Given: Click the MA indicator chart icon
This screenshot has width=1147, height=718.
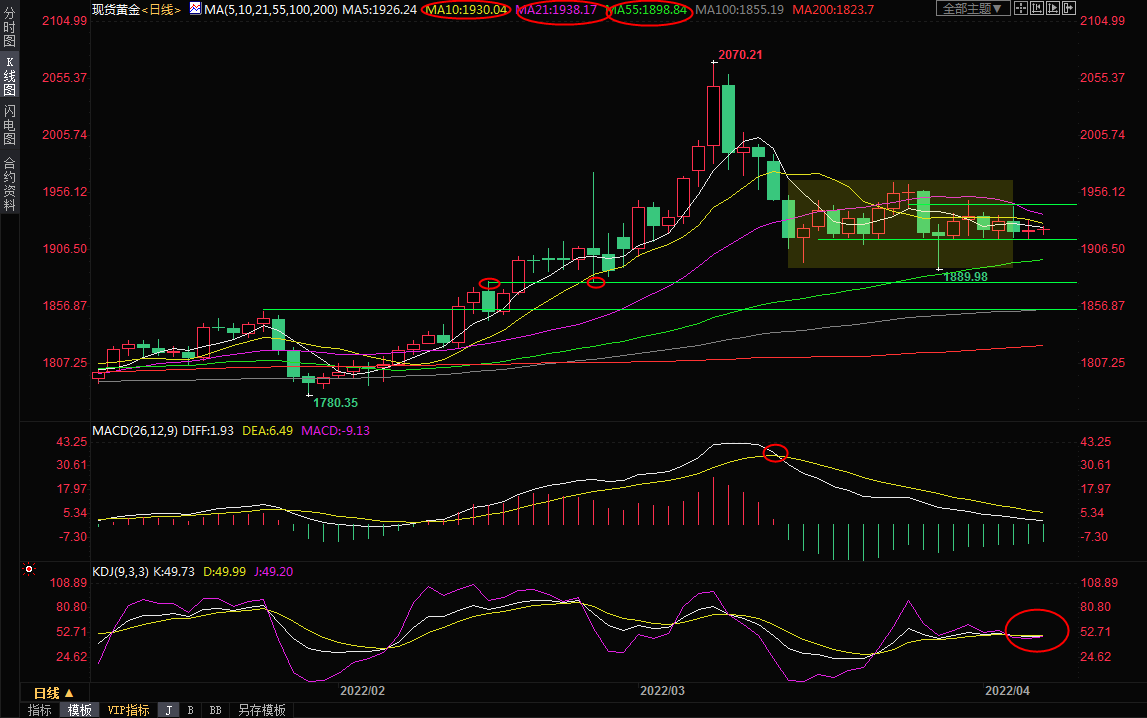Looking at the screenshot, I should [x=195, y=9].
